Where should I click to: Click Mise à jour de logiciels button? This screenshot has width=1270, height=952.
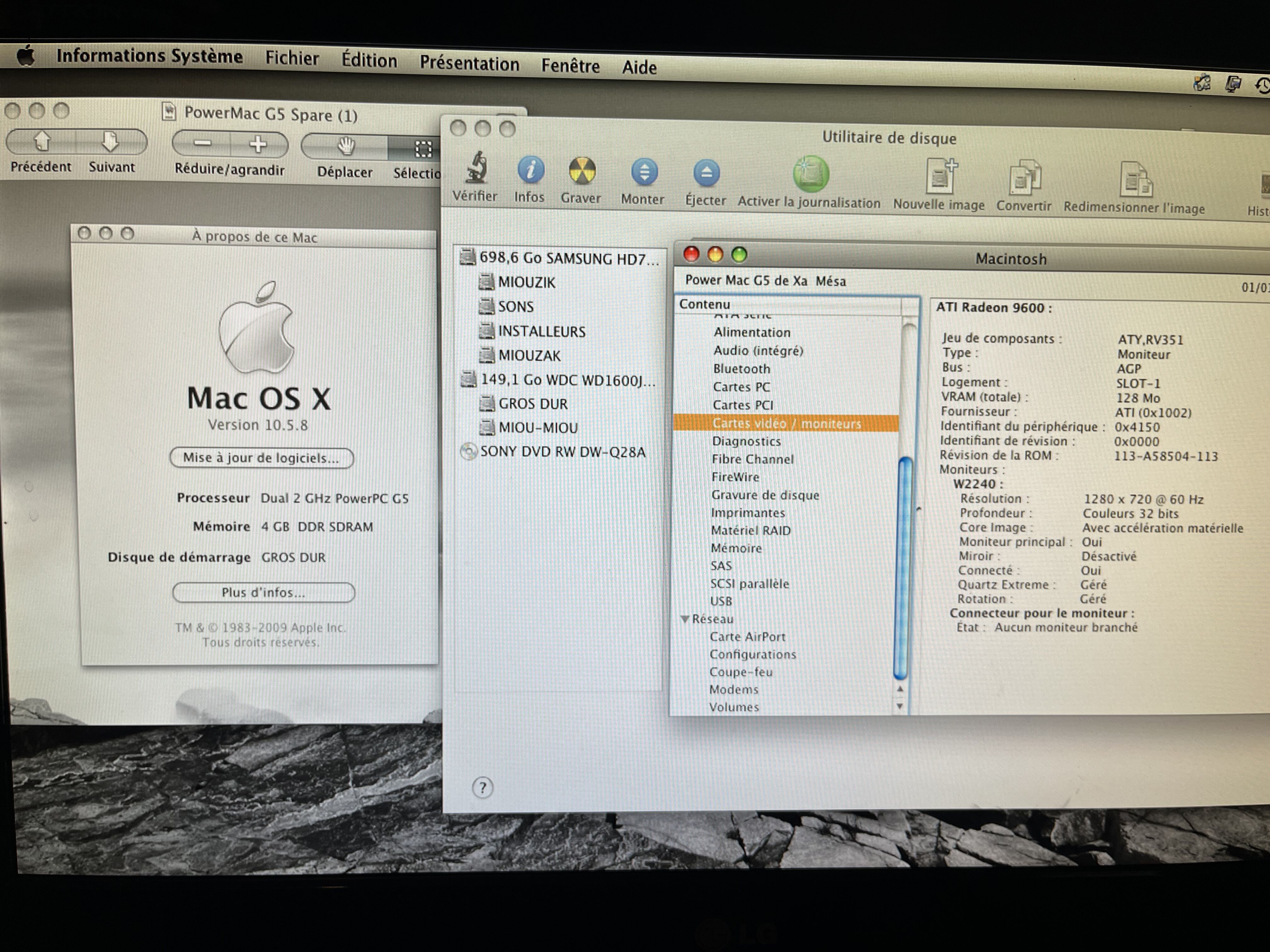[261, 458]
